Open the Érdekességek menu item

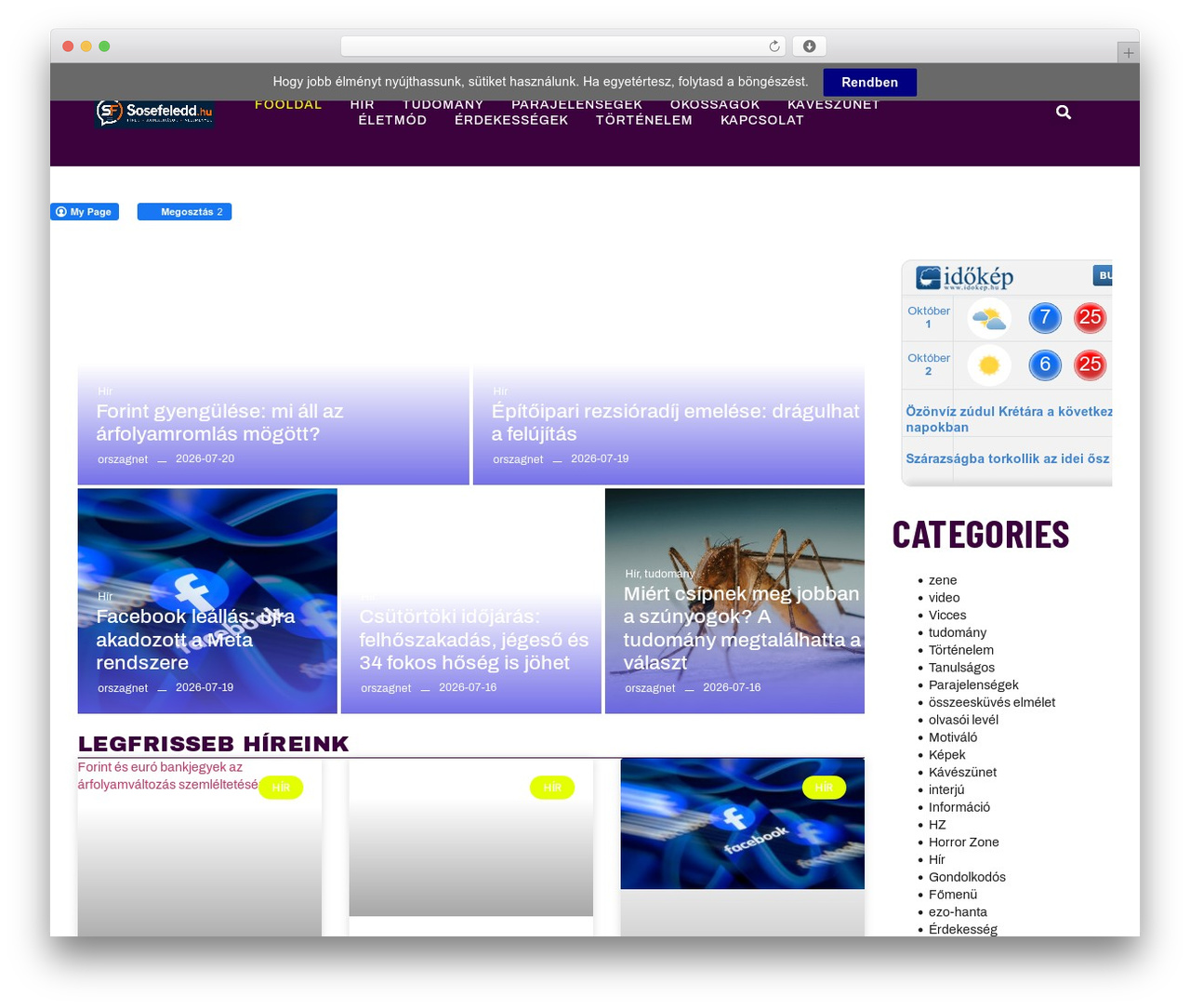tap(511, 120)
